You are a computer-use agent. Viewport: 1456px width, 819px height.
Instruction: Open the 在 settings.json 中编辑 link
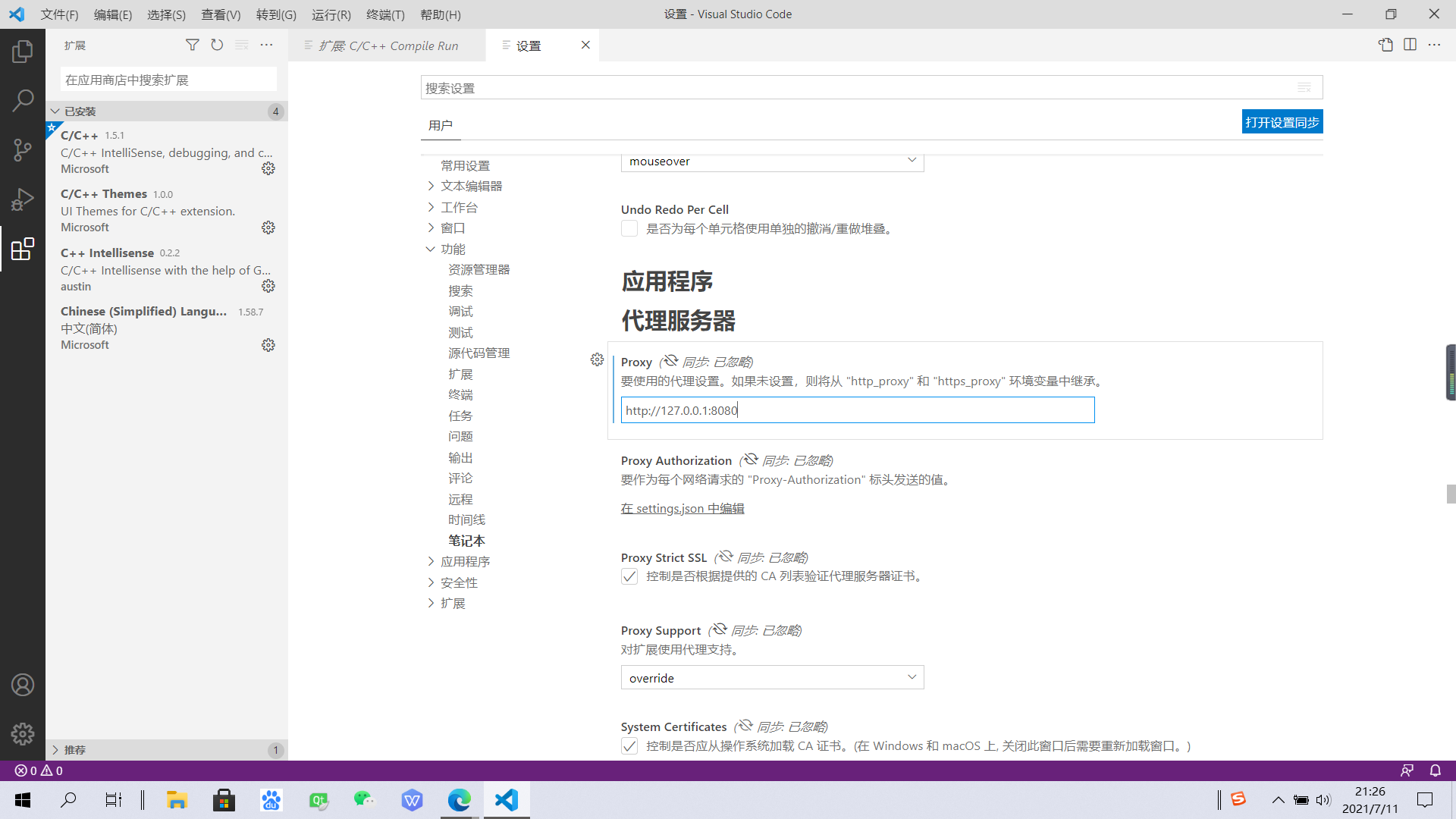coord(682,508)
